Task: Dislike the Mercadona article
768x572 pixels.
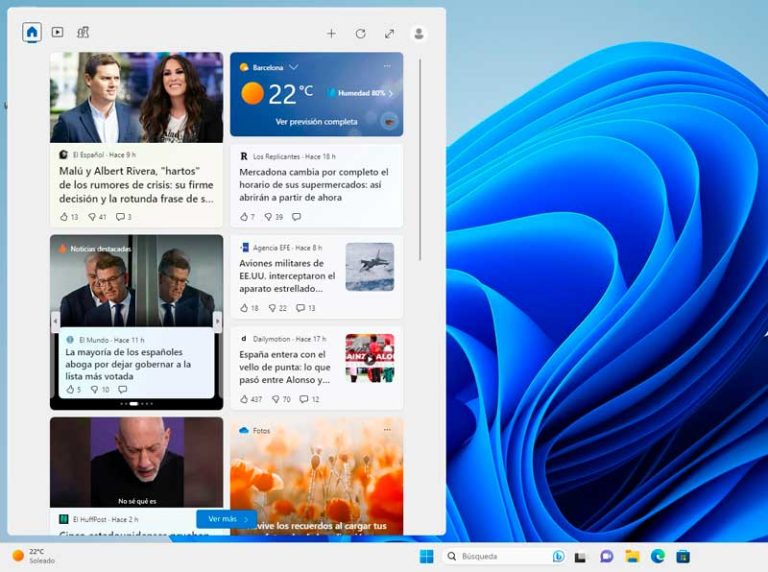Action: [270, 216]
